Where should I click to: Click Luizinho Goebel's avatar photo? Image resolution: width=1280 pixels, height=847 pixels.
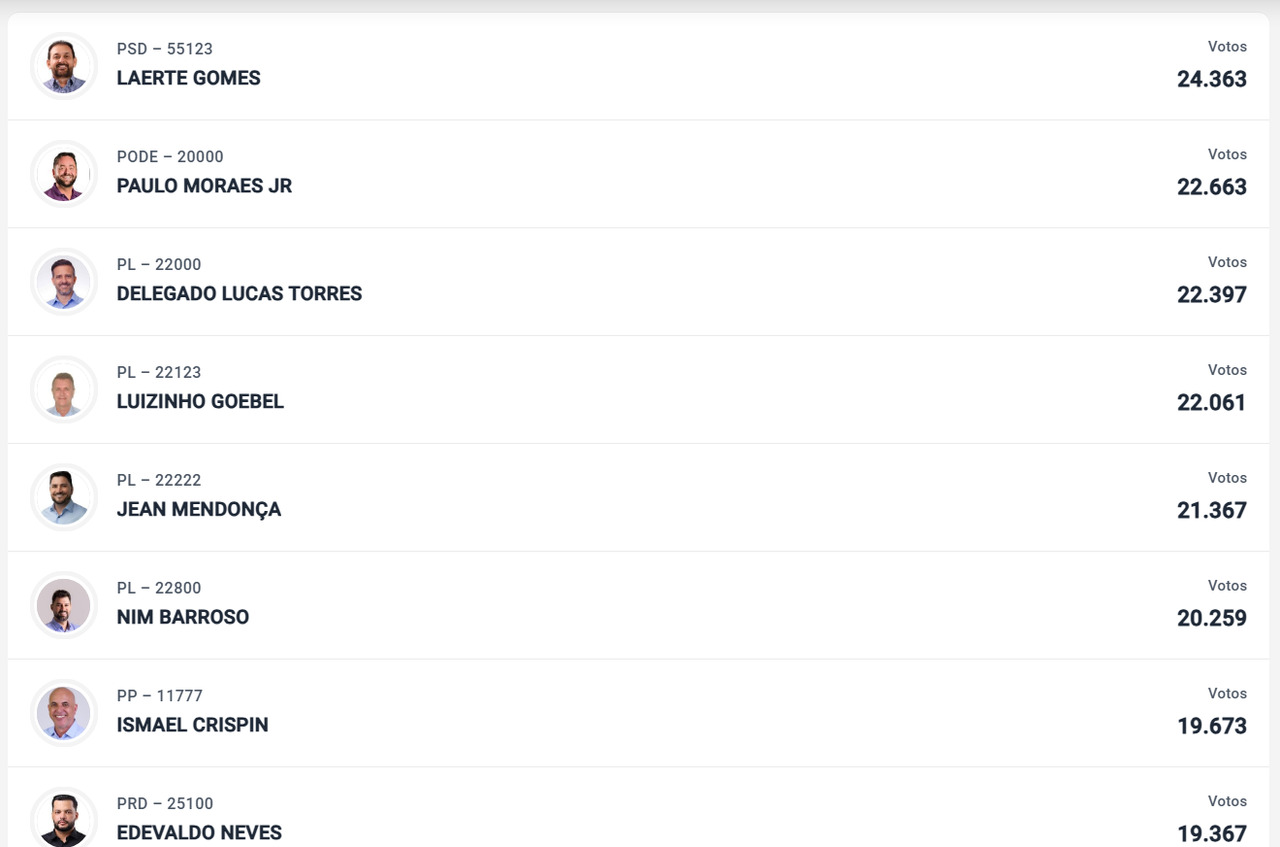point(64,390)
